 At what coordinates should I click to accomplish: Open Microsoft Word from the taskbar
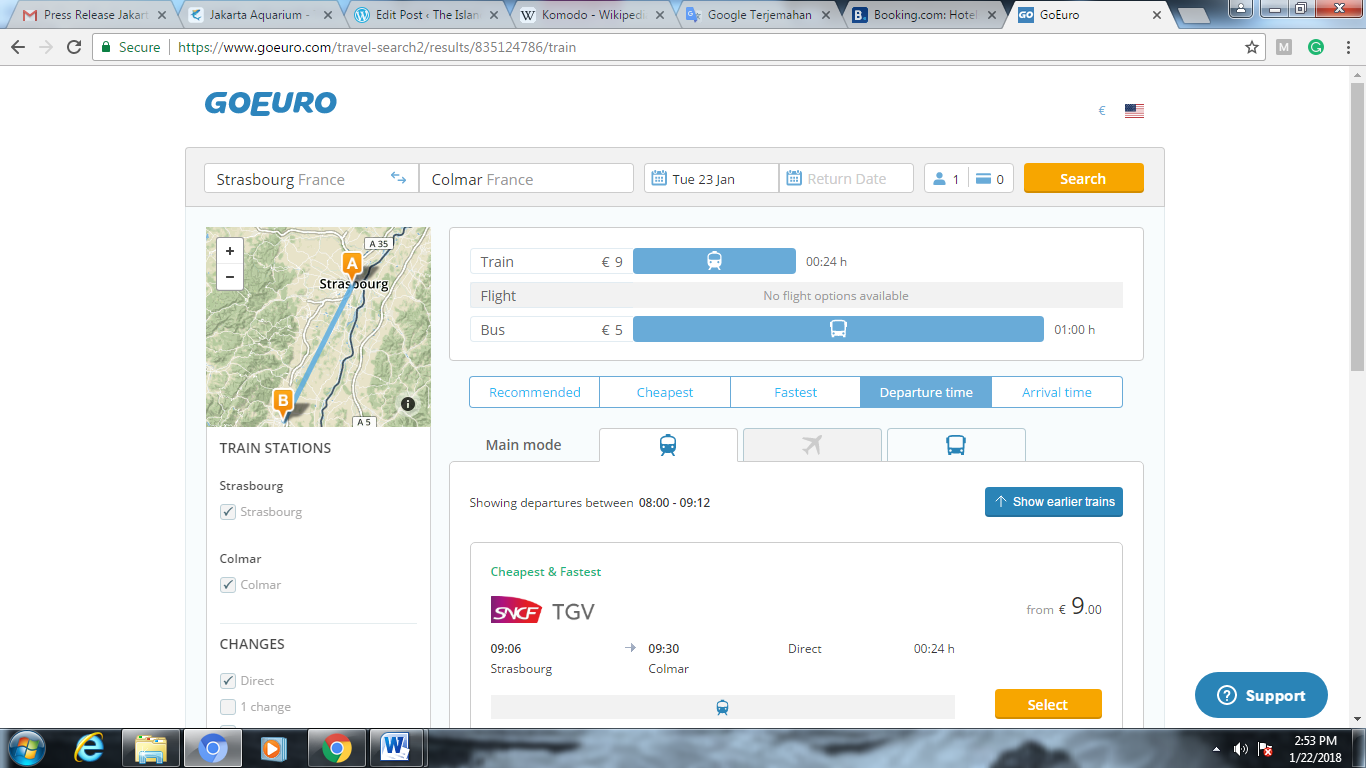[x=396, y=747]
